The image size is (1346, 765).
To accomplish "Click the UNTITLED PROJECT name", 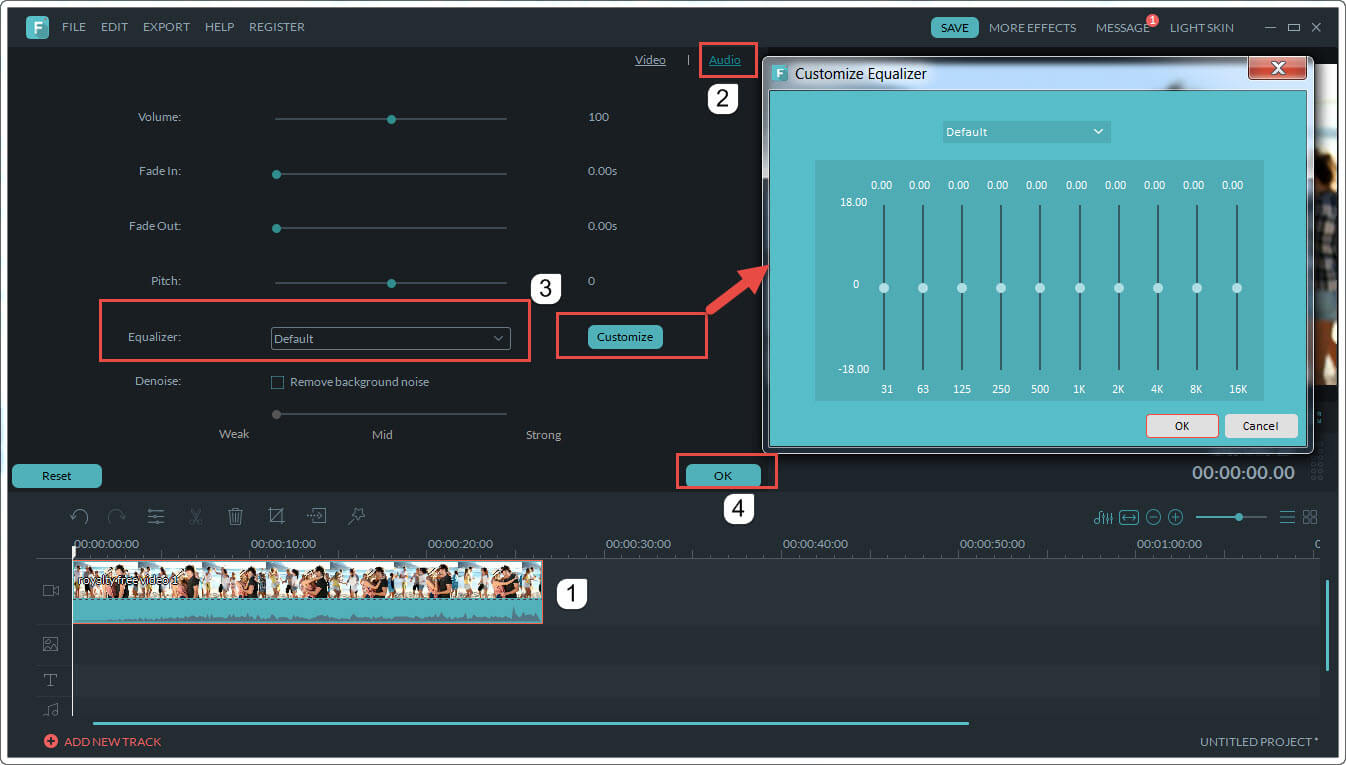I will point(1259,742).
